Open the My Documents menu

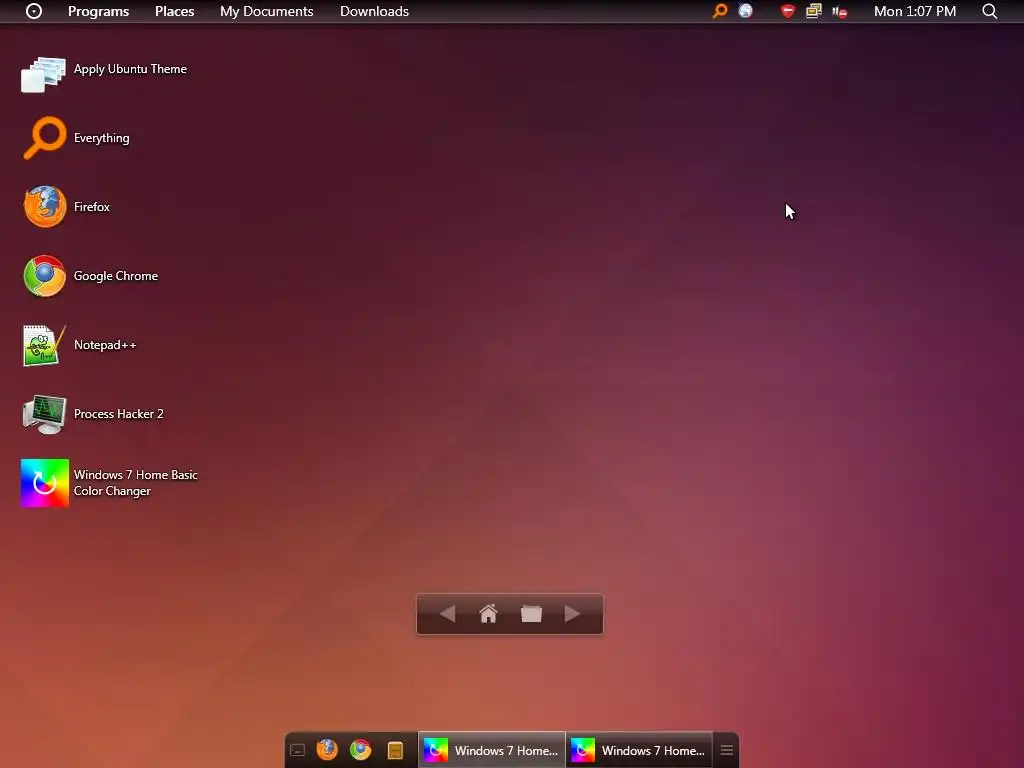[x=266, y=11]
